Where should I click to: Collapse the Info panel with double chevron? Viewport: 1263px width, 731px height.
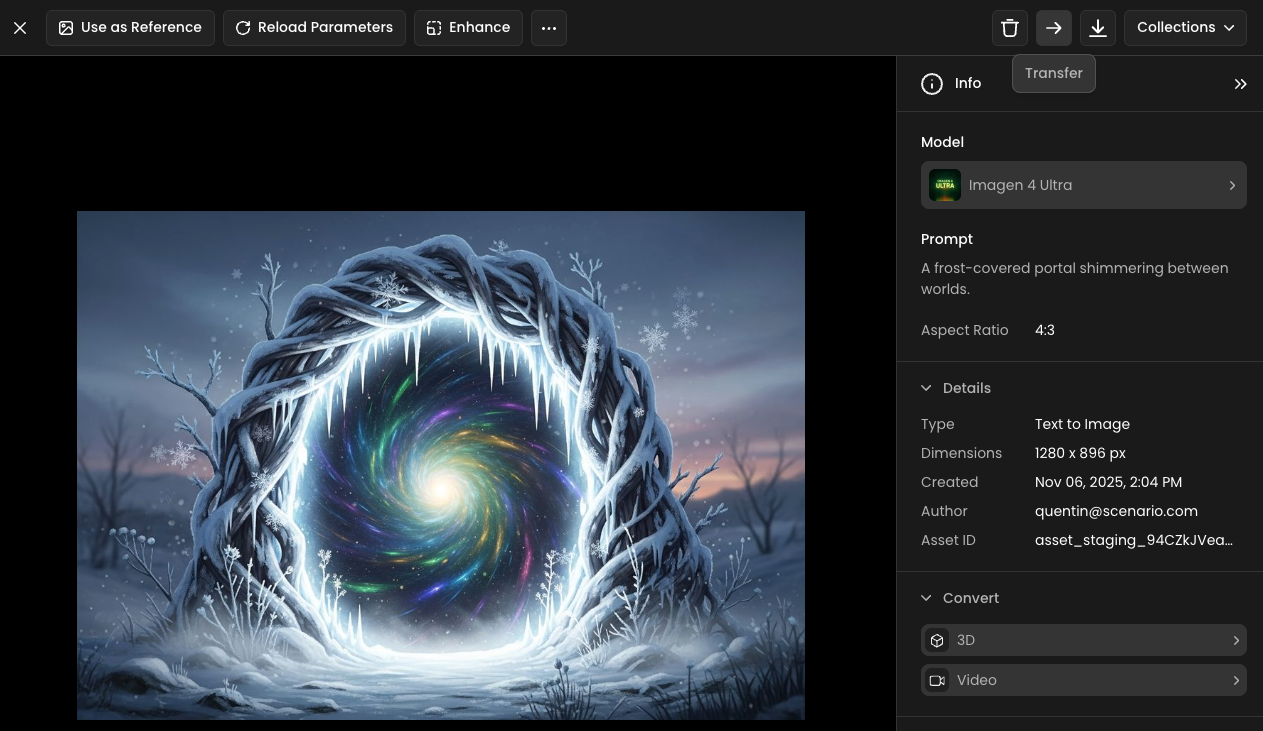pyautogui.click(x=1240, y=84)
